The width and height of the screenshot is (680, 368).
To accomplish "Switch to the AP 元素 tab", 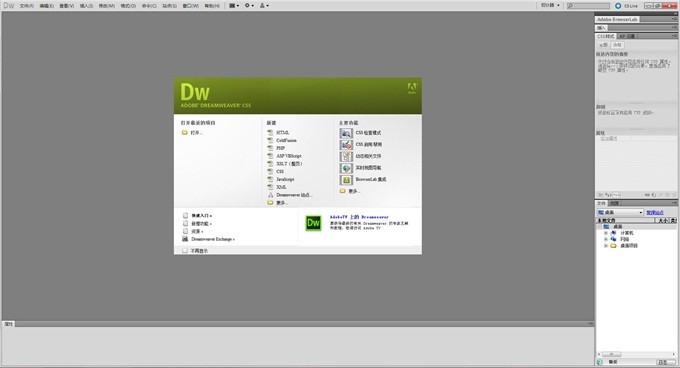I will point(627,36).
